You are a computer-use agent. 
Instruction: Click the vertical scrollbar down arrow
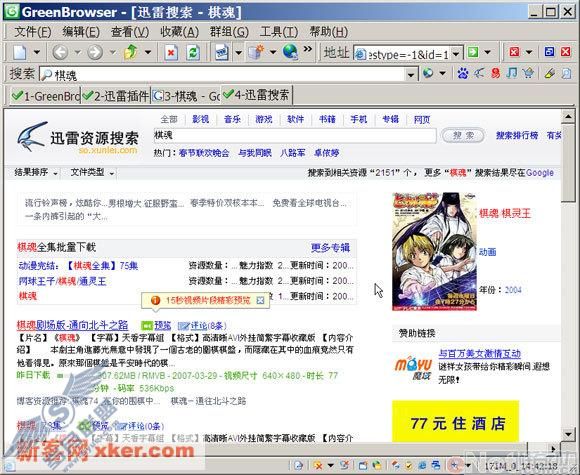[568, 434]
